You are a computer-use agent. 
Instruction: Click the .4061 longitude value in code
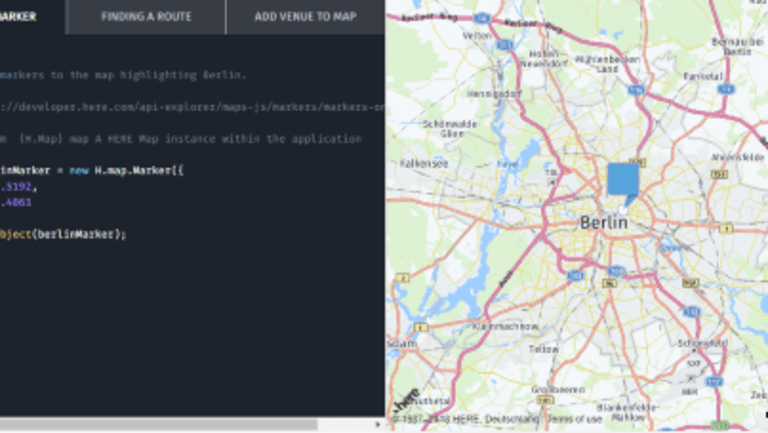click(x=16, y=202)
